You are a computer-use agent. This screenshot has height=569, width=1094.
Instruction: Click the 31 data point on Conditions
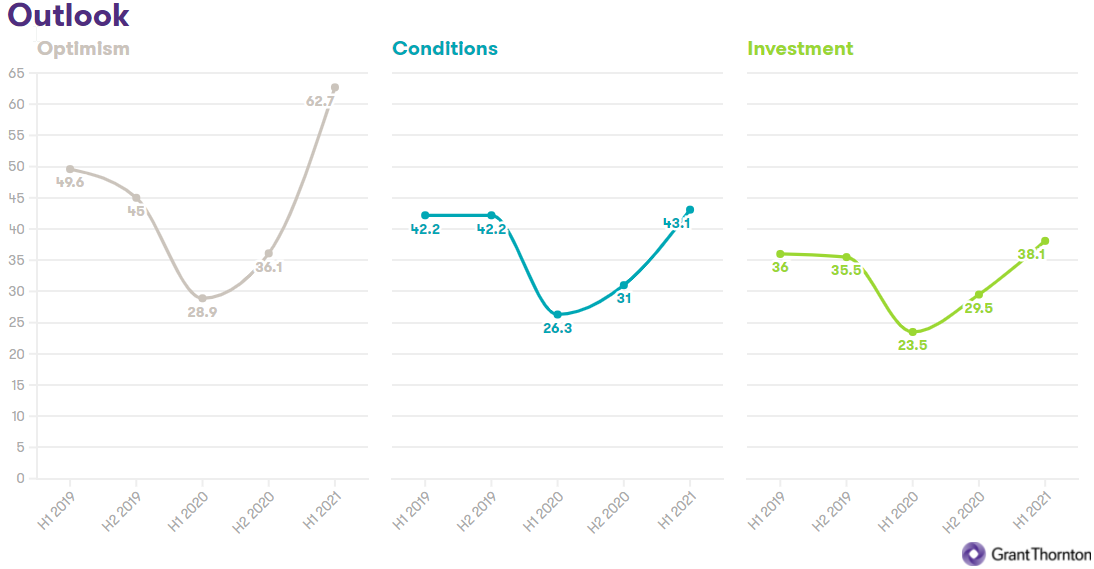624,285
